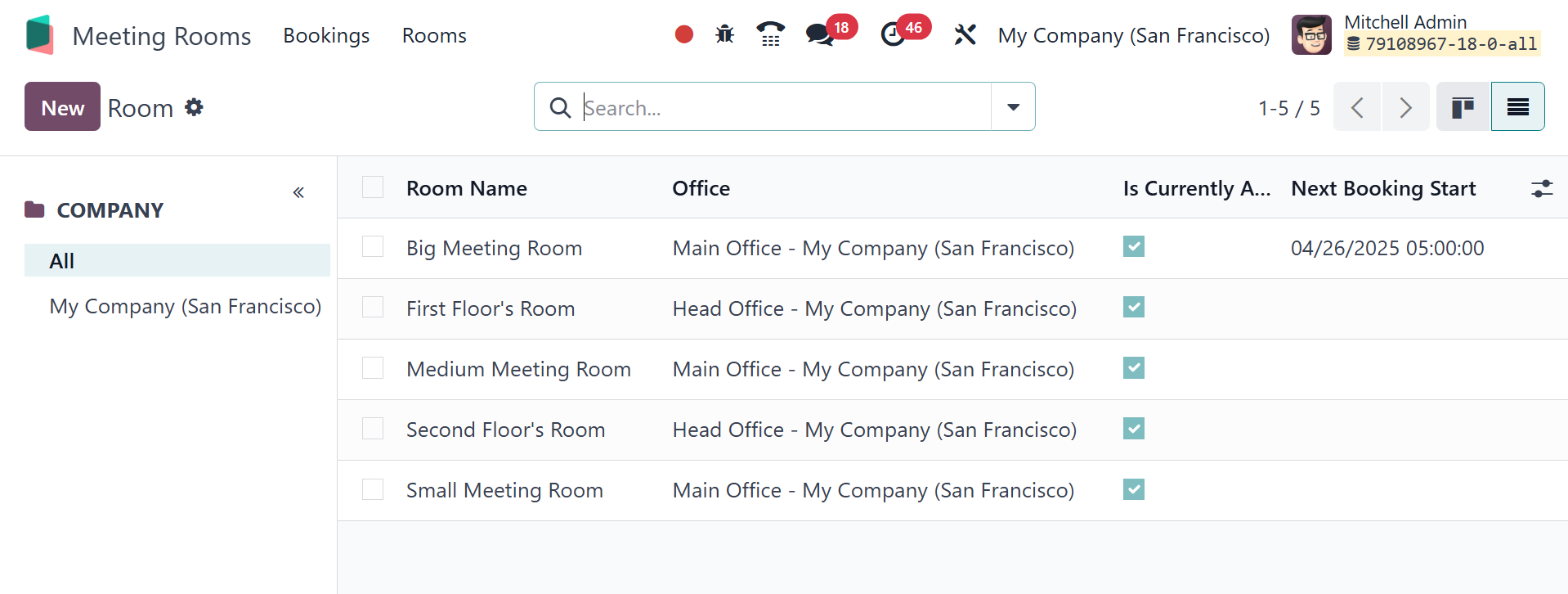Collapse the Company filter side panel
1568x594 pixels.
[x=298, y=193]
